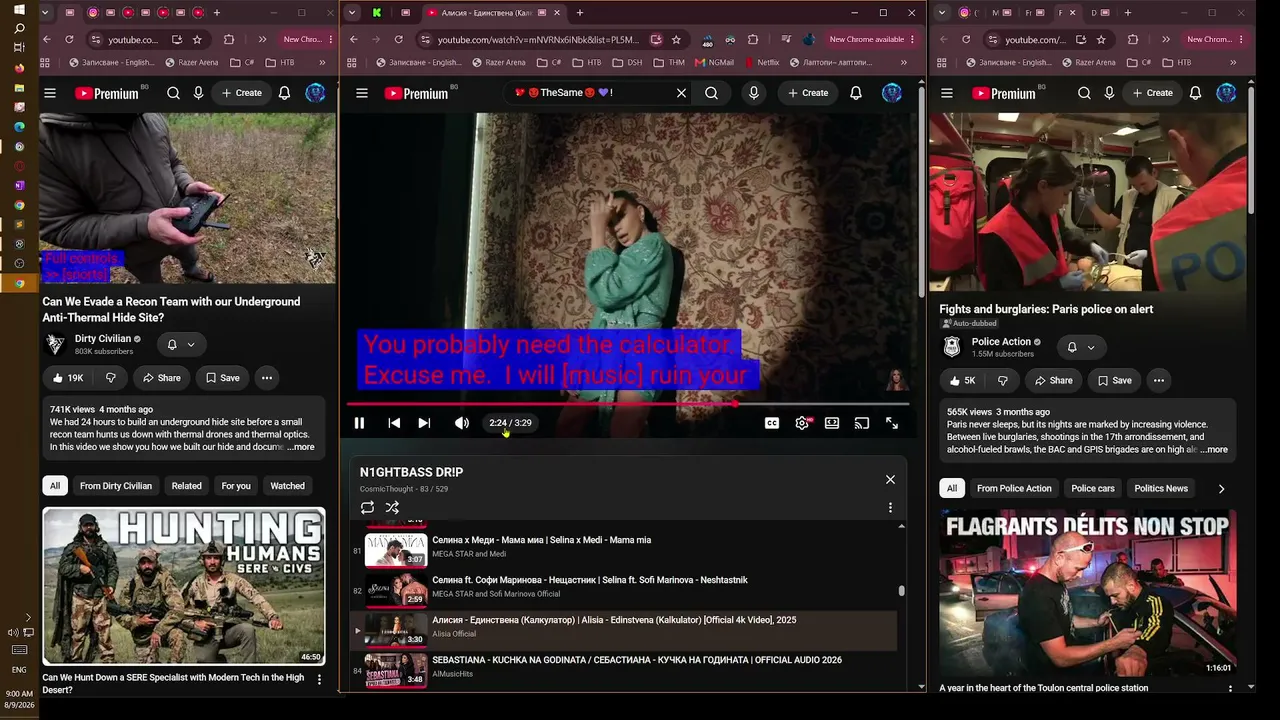Image resolution: width=1280 pixels, height=720 pixels.
Task: Select the Алисия - Единствена browser tab
Action: point(492,13)
